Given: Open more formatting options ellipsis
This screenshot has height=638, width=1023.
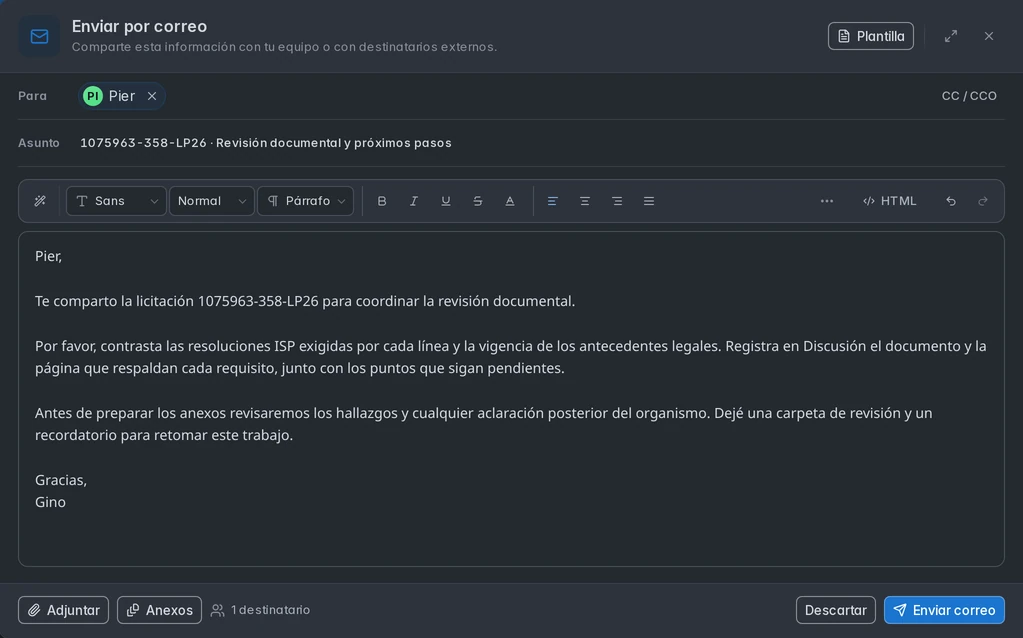Looking at the screenshot, I should coord(827,201).
